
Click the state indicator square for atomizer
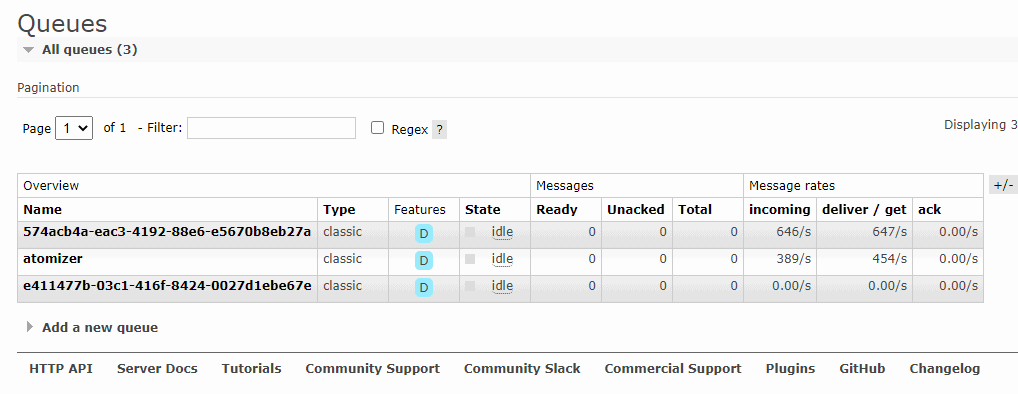[x=470, y=259]
